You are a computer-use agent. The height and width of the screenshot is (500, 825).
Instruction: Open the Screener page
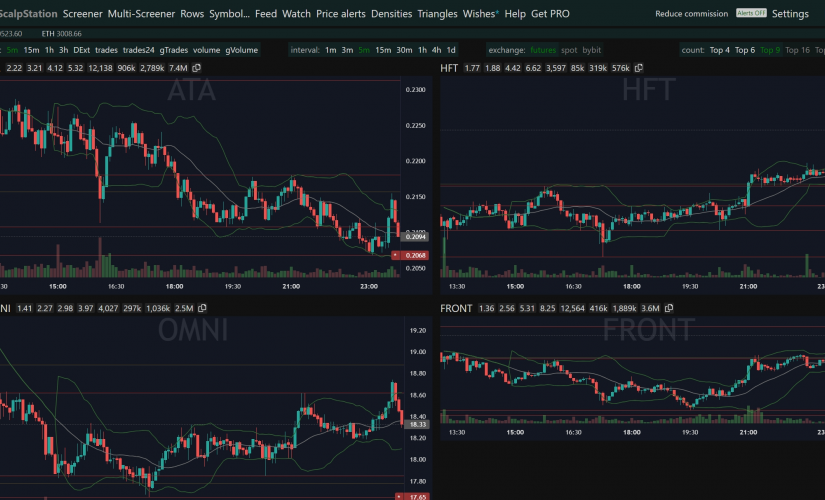tap(83, 14)
